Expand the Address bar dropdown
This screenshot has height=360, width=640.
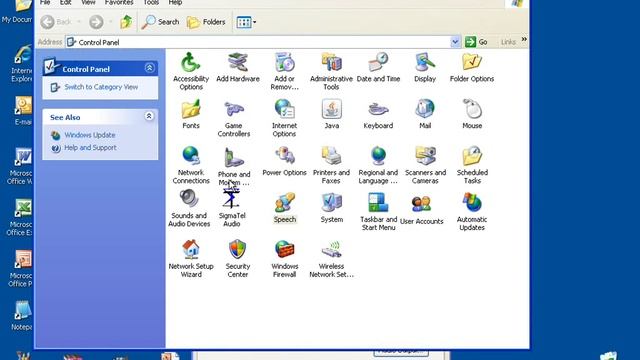[455, 42]
